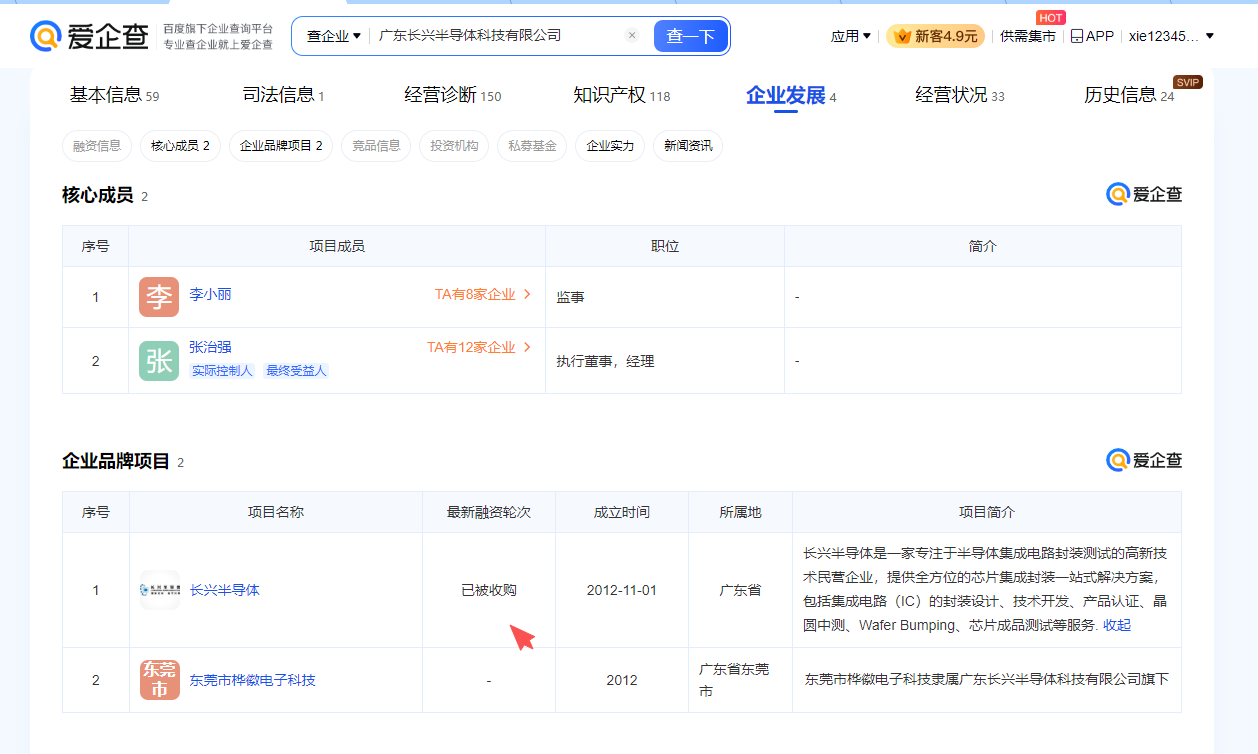Collapse project description via 收起 link

point(1117,625)
